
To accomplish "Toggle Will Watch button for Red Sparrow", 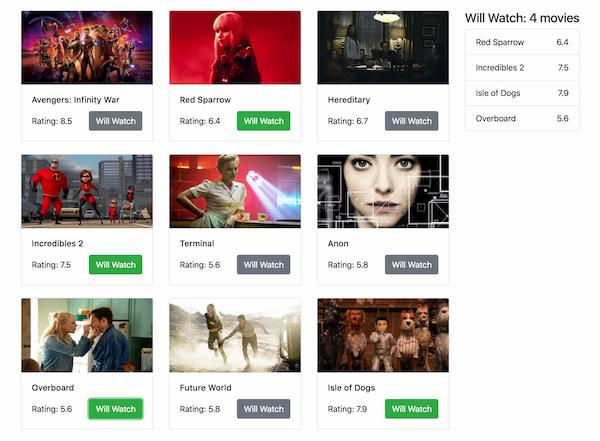I will [x=264, y=121].
